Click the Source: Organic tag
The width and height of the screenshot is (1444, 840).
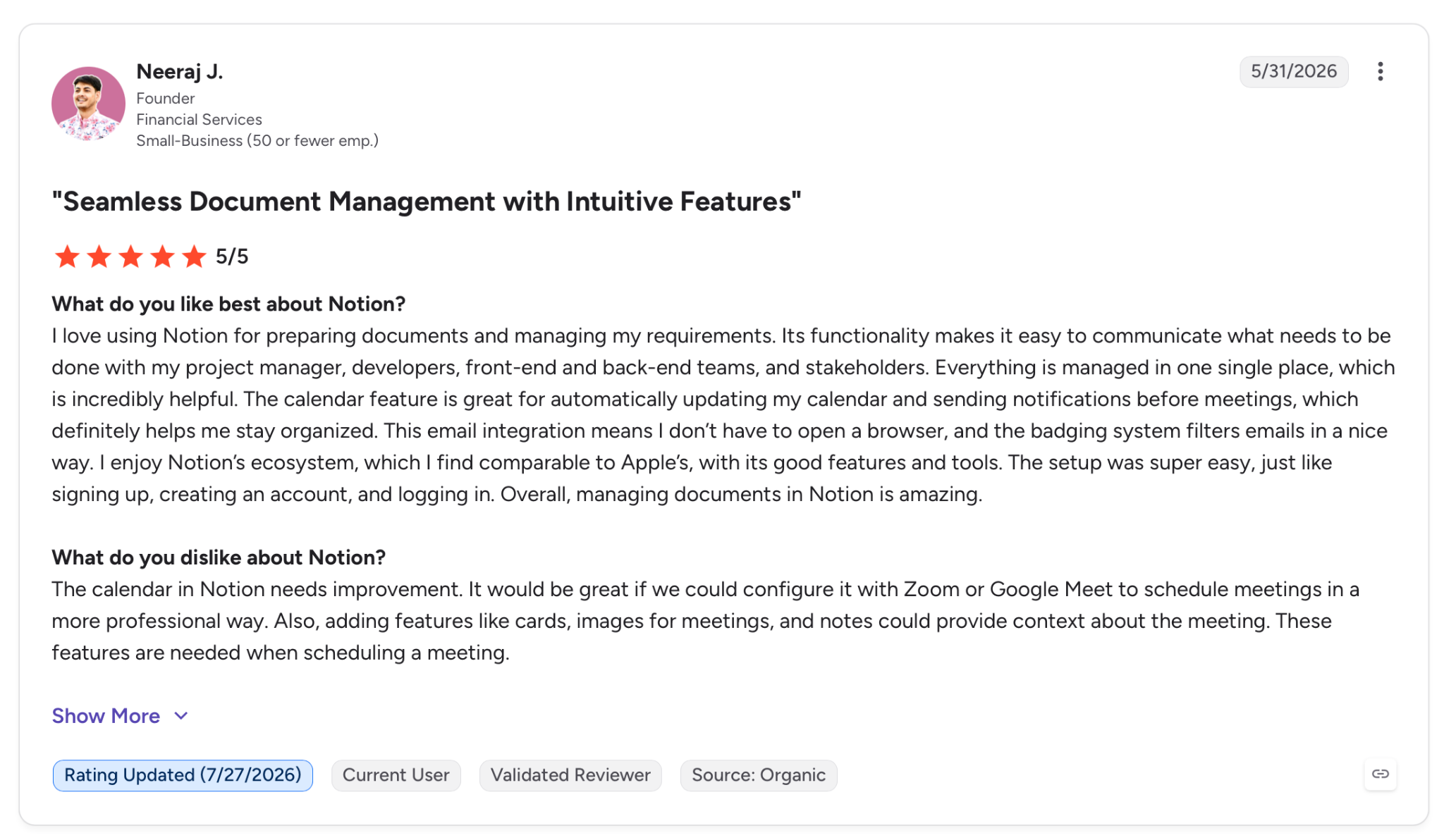coord(759,775)
